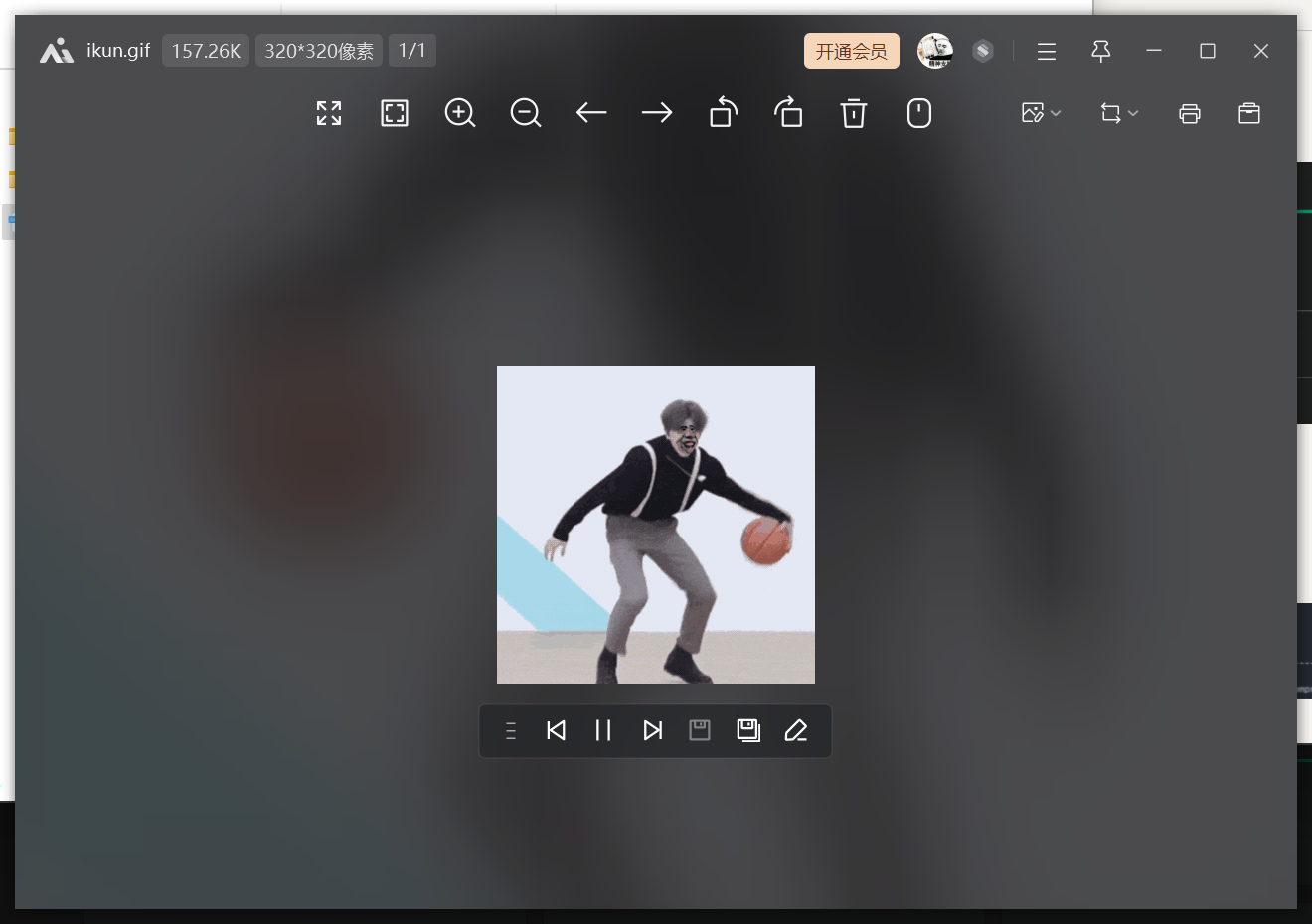The height and width of the screenshot is (924, 1312).
Task: Rotate image clockwise
Action: click(x=788, y=113)
